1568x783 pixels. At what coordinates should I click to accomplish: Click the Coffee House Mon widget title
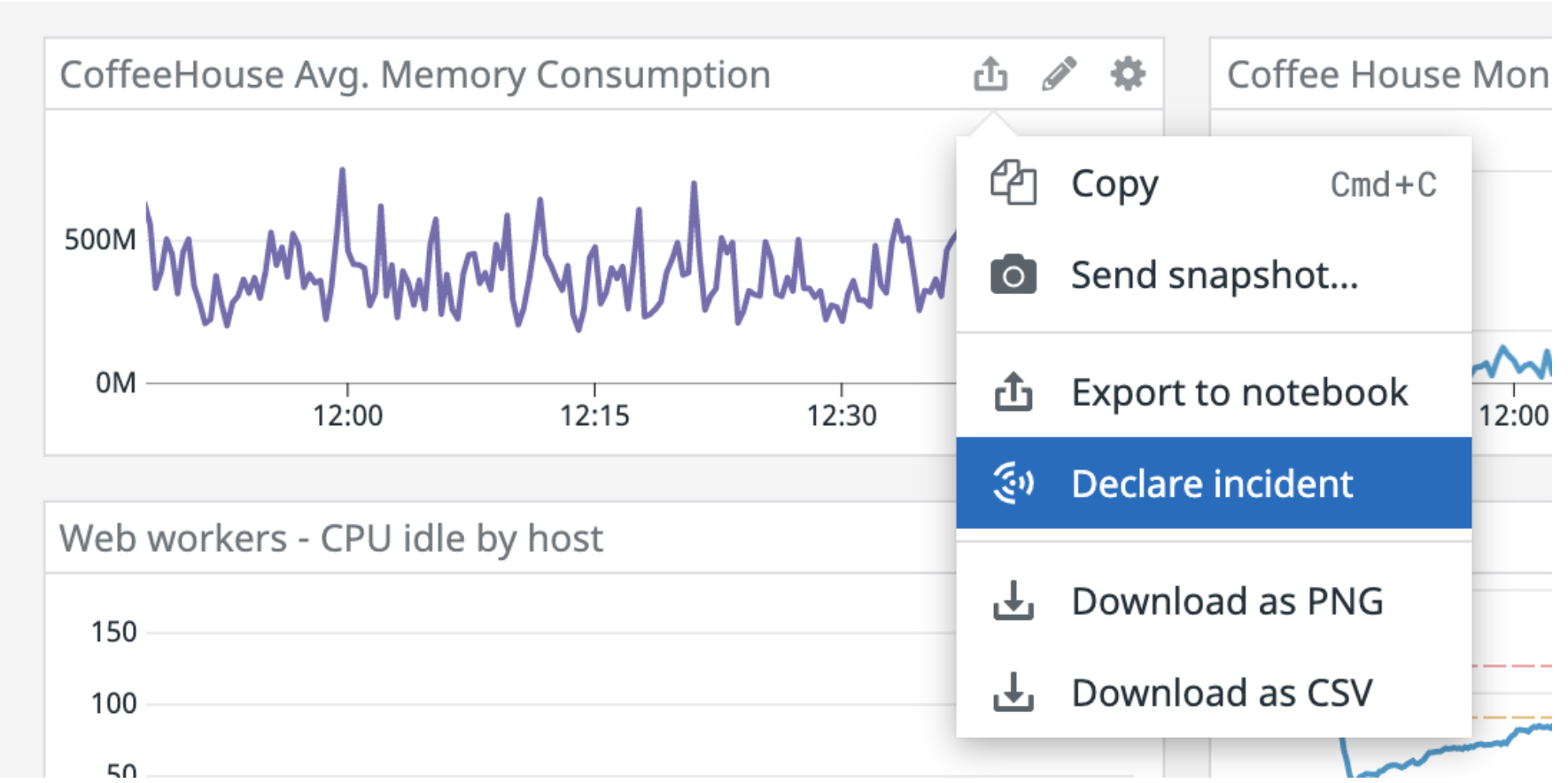[1386, 74]
